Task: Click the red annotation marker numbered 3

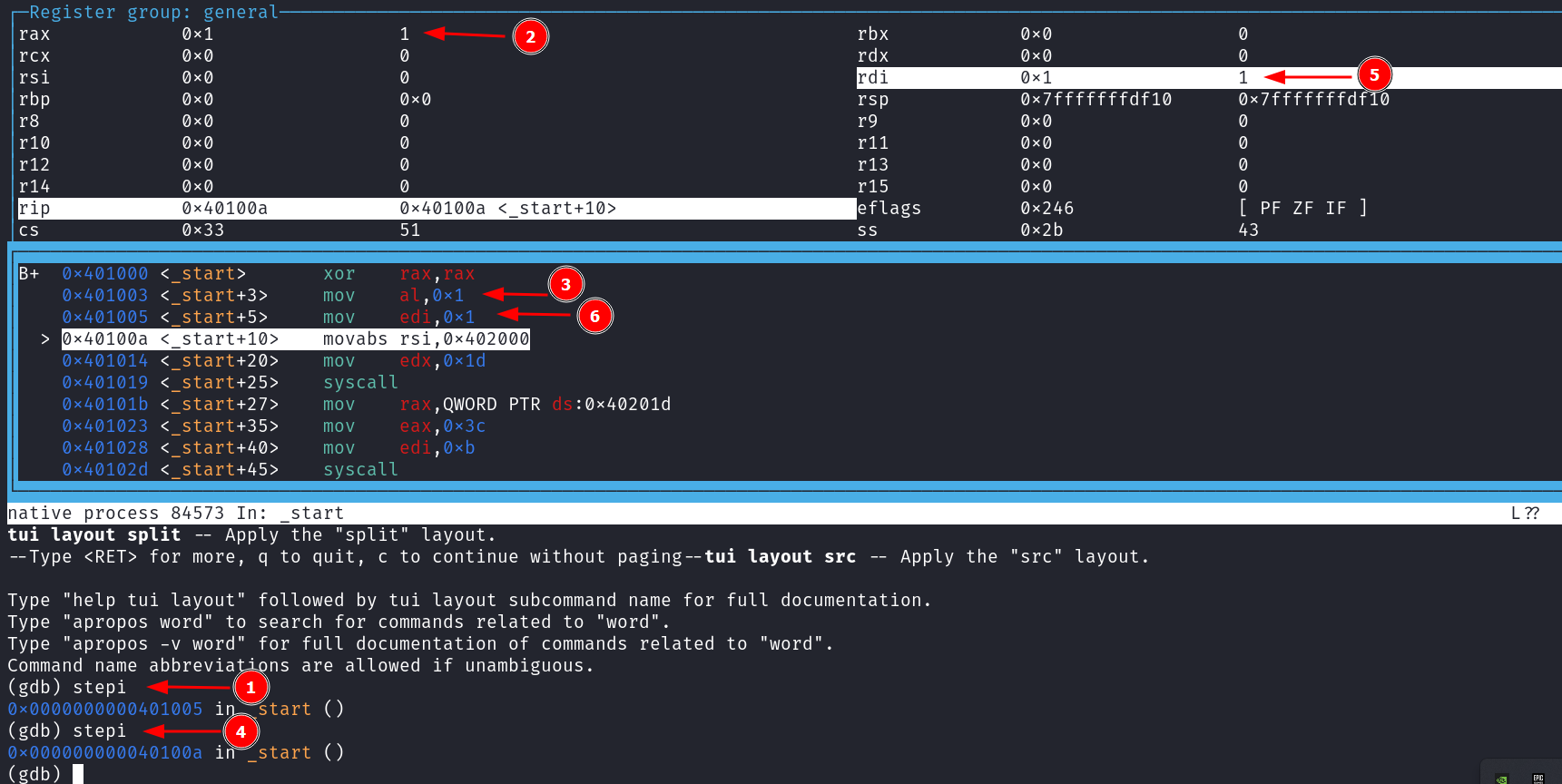Action: click(565, 285)
